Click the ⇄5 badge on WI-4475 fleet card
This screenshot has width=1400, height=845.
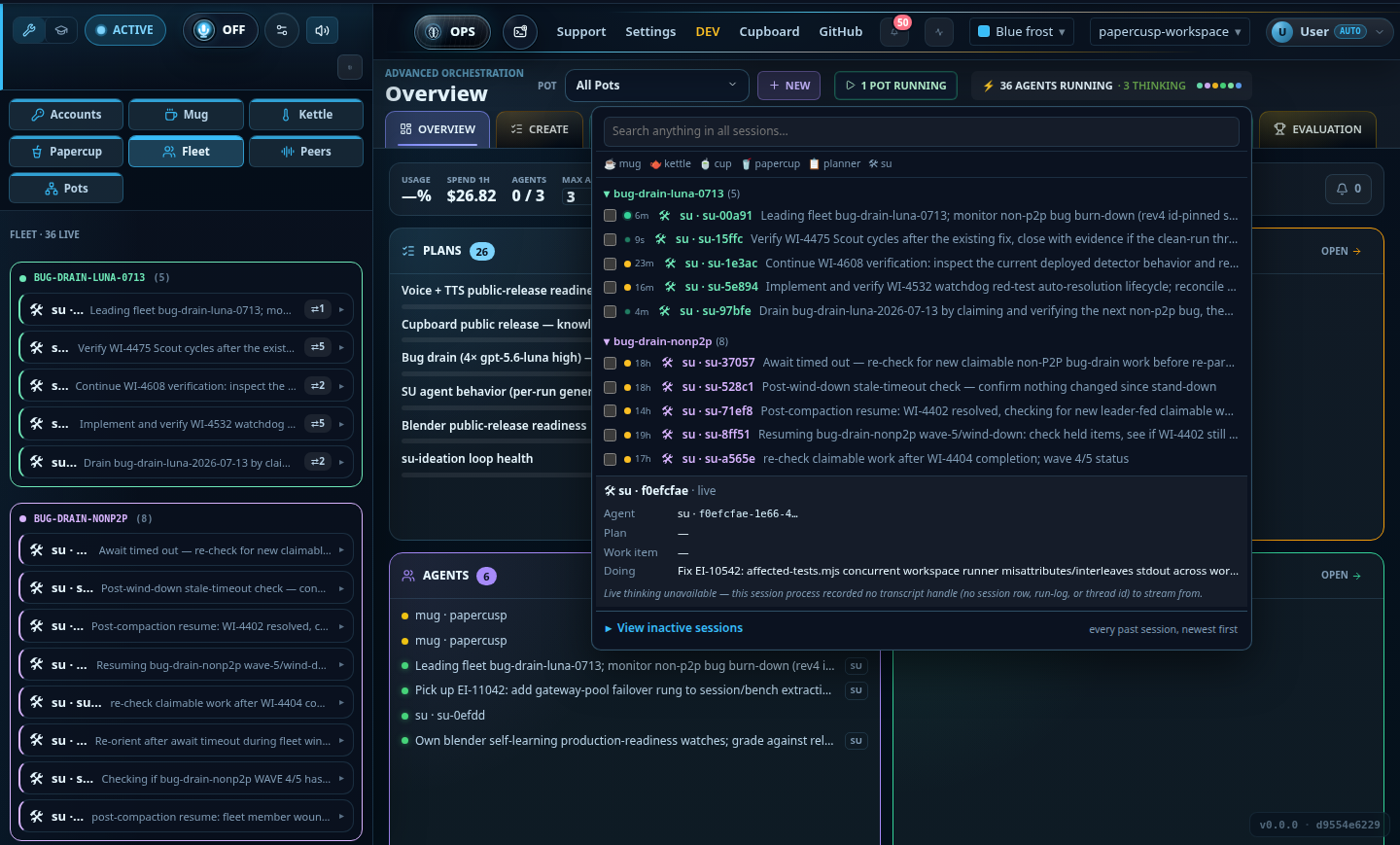(x=318, y=347)
